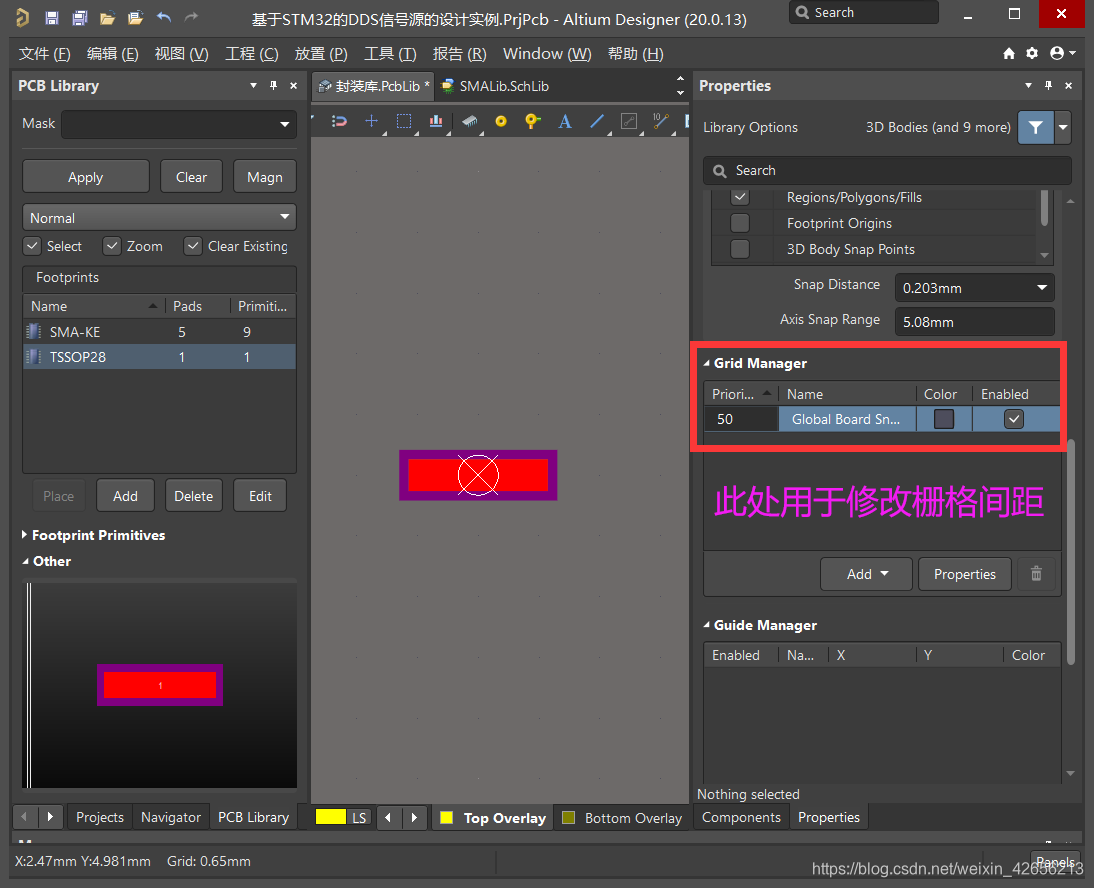Expand Footprint Primitives section
This screenshot has height=888, width=1094.
tap(24, 535)
